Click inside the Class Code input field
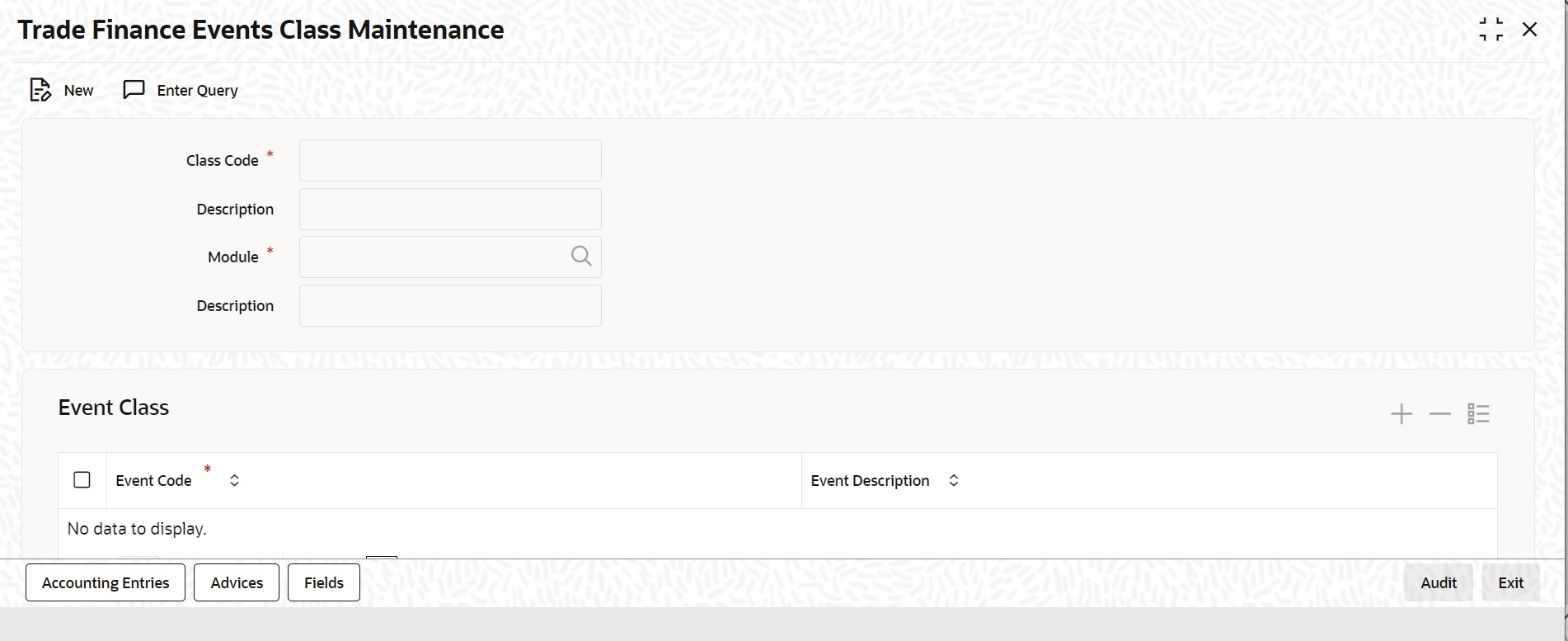The height and width of the screenshot is (641, 1568). (450, 160)
